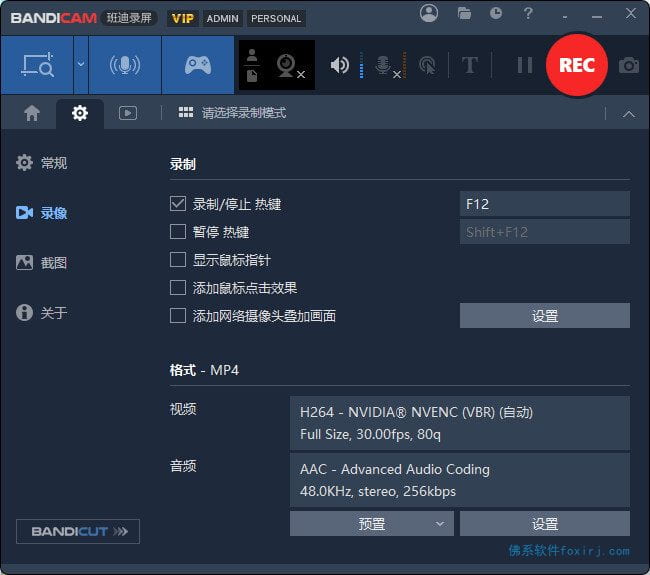Click the 请选择录制模式 grid menu

pos(232,113)
